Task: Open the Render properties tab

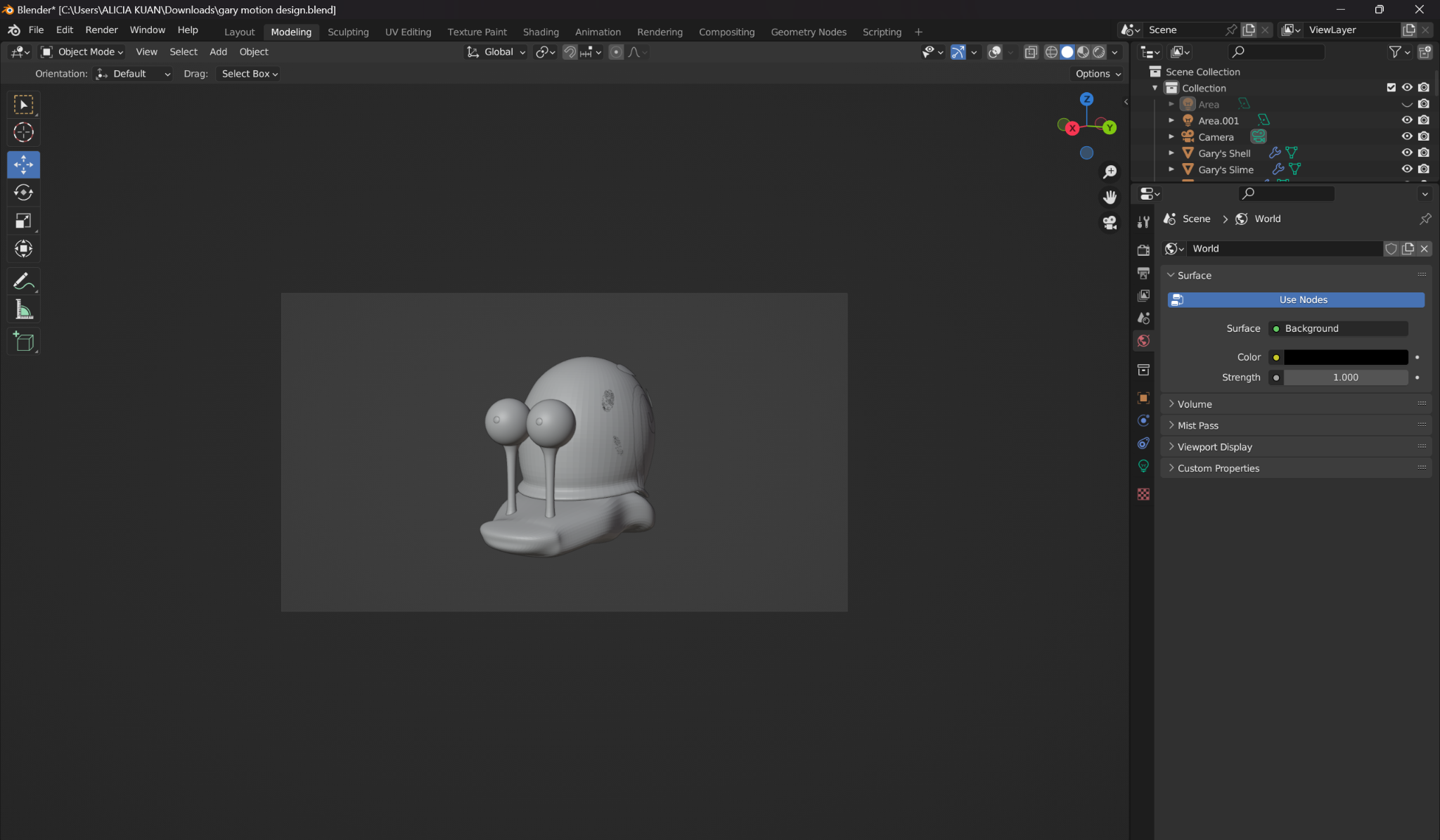Action: tap(1143, 250)
